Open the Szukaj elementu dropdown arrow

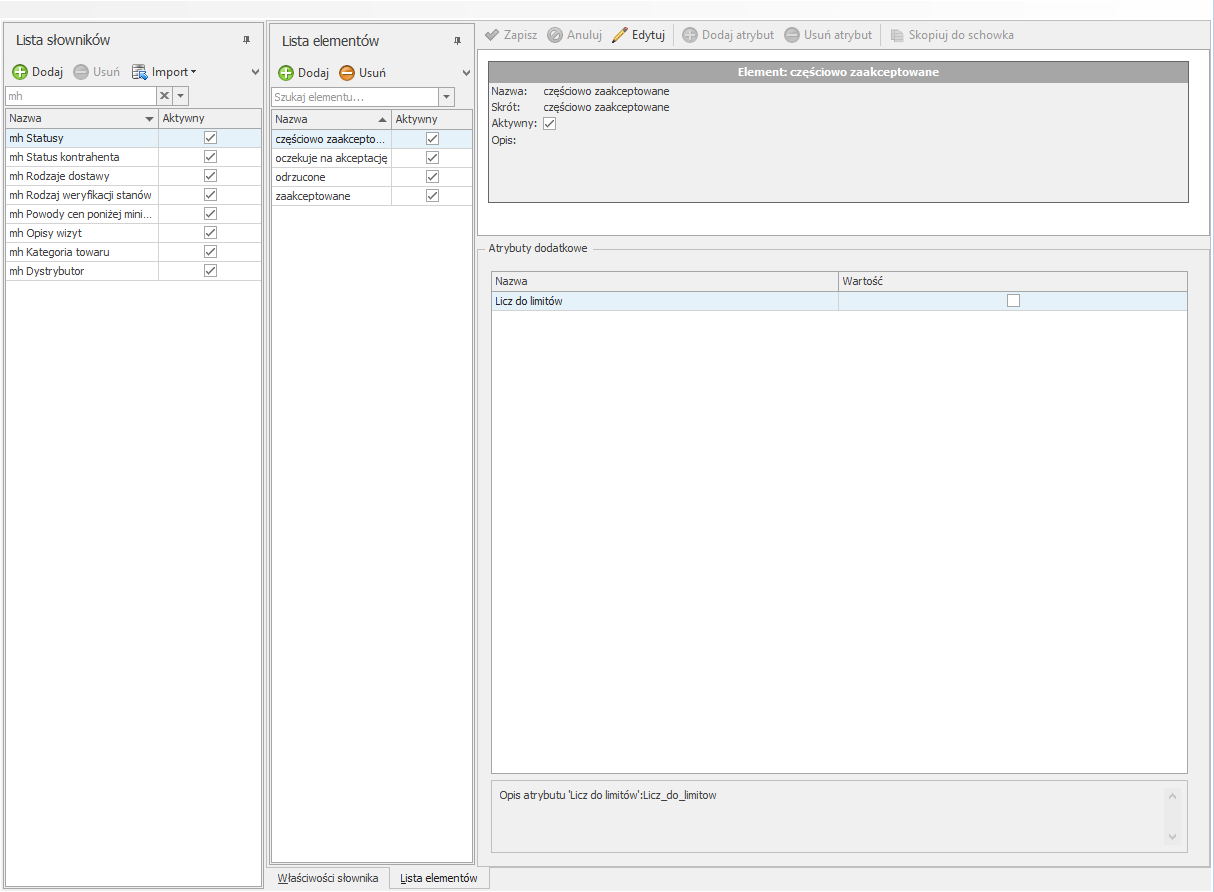(x=446, y=97)
